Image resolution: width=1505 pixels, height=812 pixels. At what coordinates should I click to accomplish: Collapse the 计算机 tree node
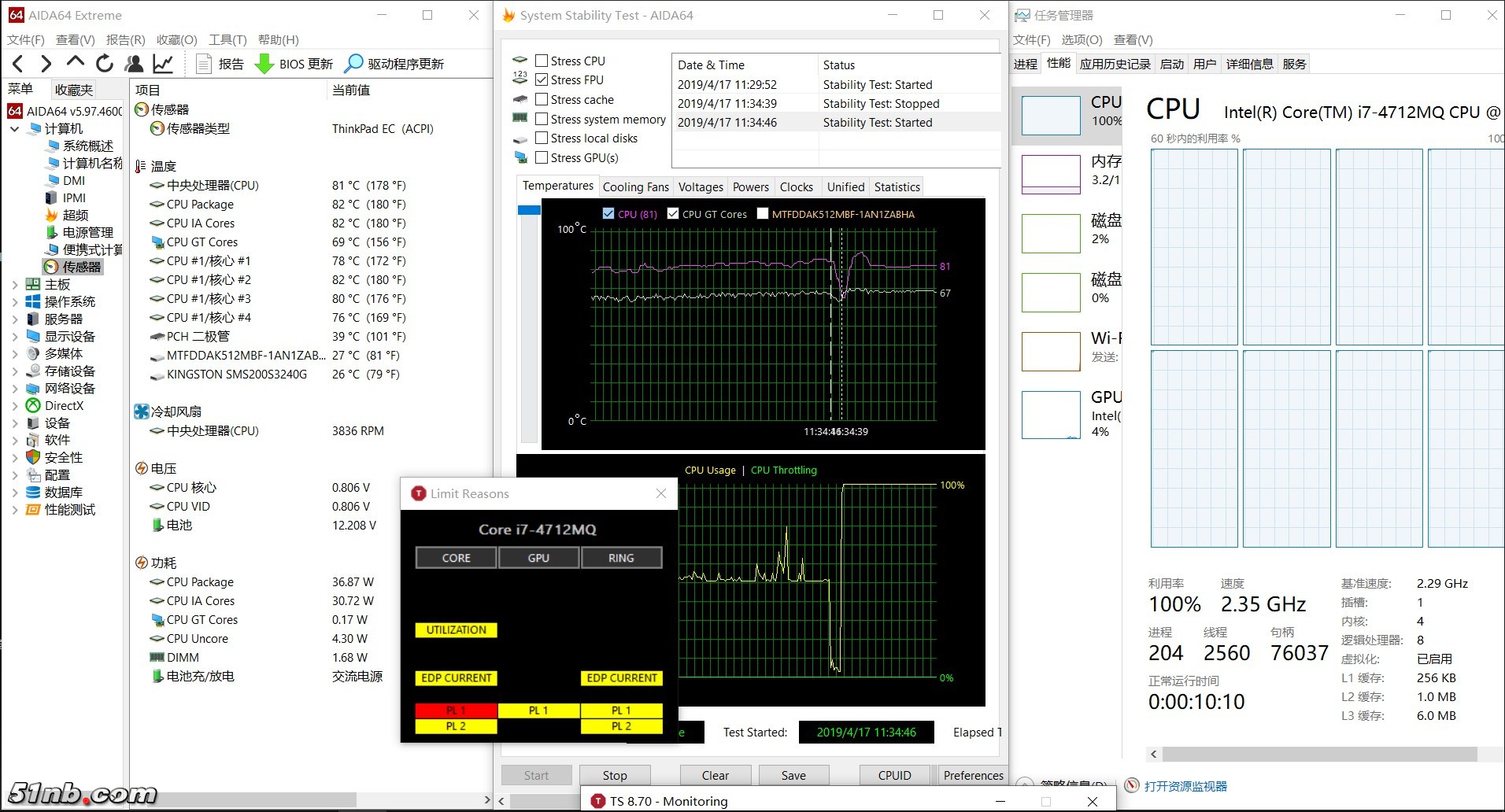pyautogui.click(x=15, y=128)
